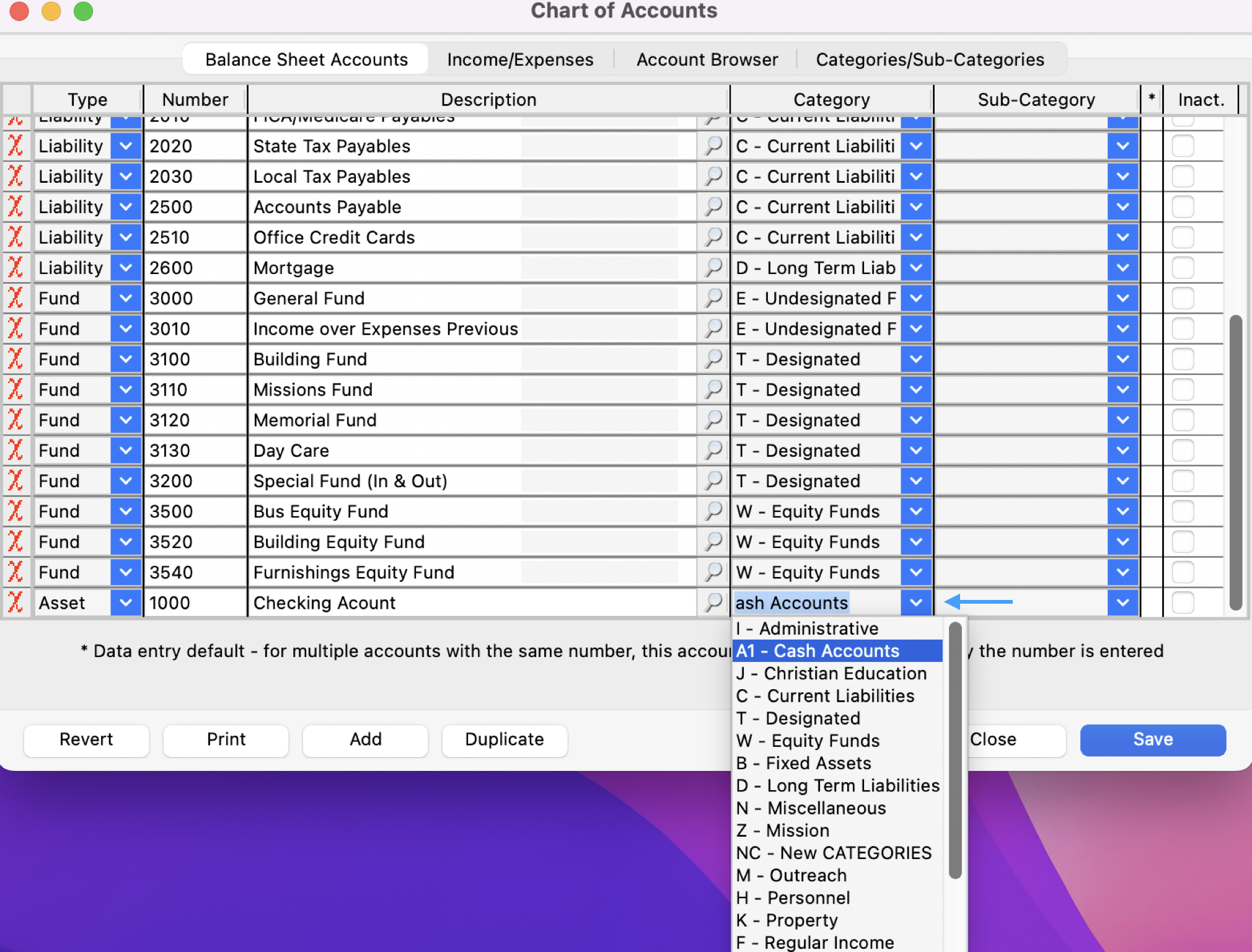Click magnifier icon beside General Fund description
Viewport: 1252px width, 952px height.
point(713,298)
